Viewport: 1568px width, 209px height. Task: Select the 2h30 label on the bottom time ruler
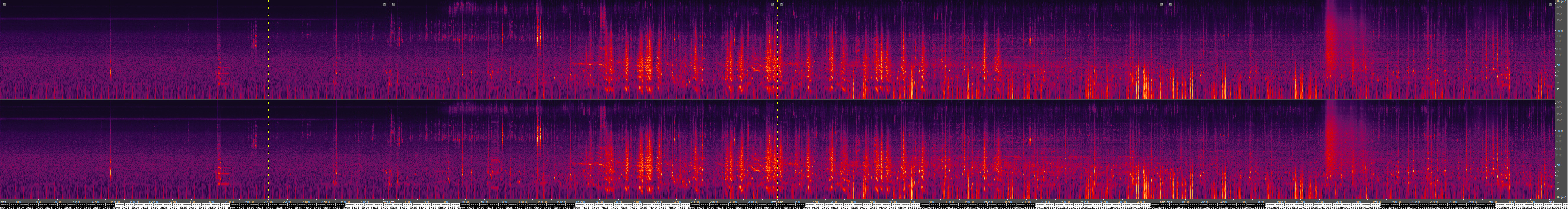58,207
